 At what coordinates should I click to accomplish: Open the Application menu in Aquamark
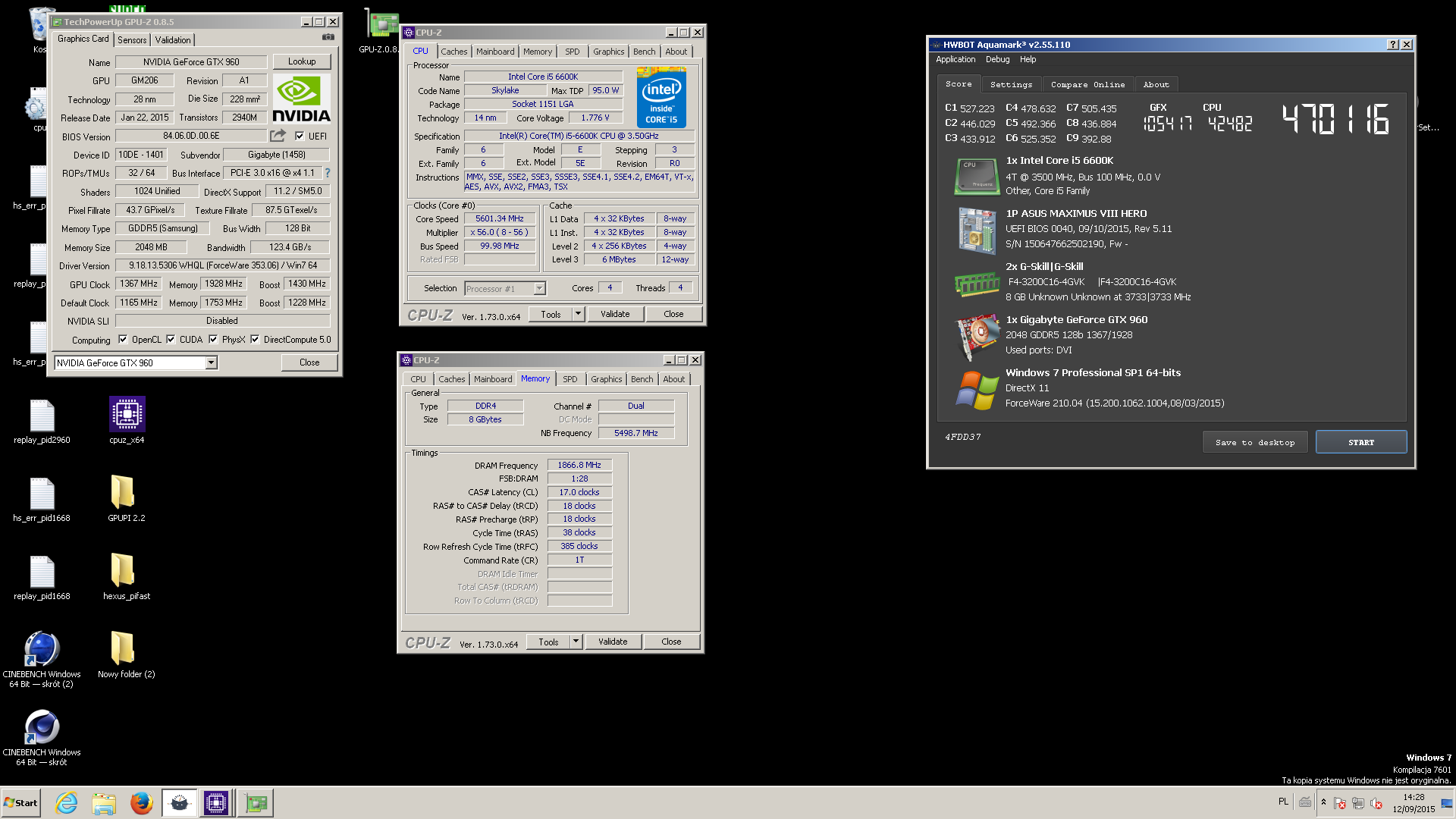955,59
